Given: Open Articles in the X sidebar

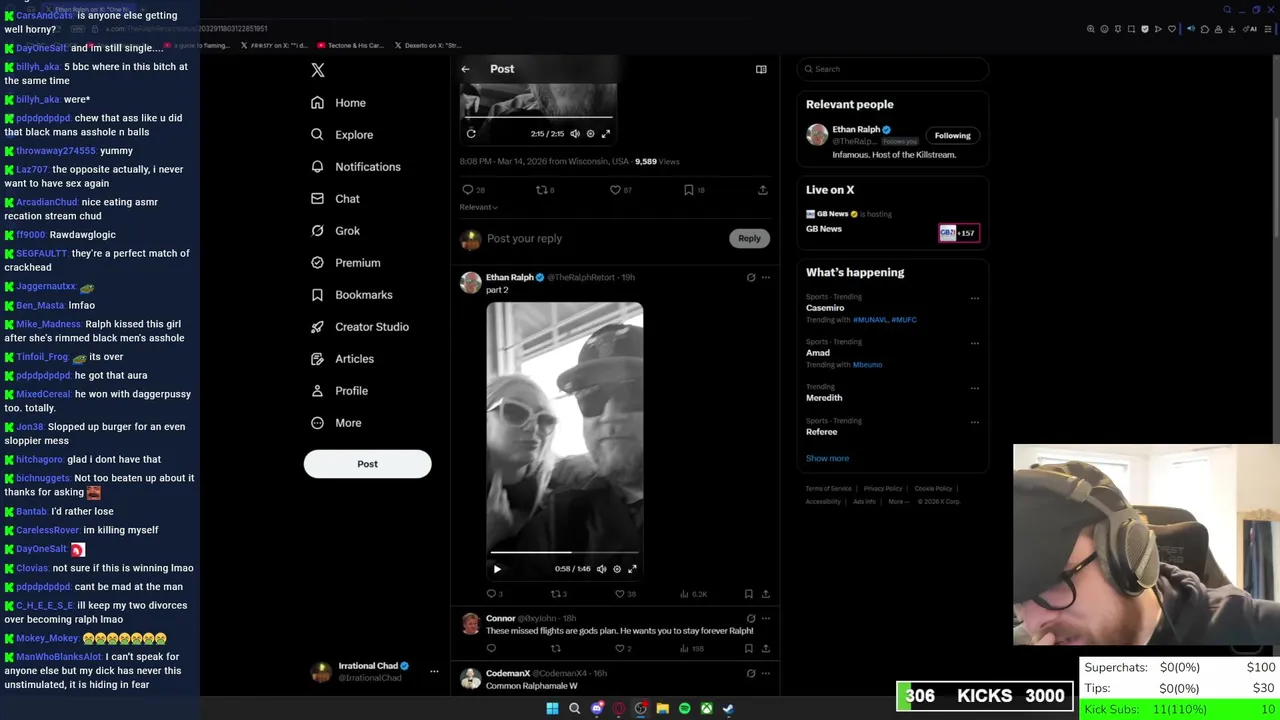Looking at the screenshot, I should click(x=342, y=359).
